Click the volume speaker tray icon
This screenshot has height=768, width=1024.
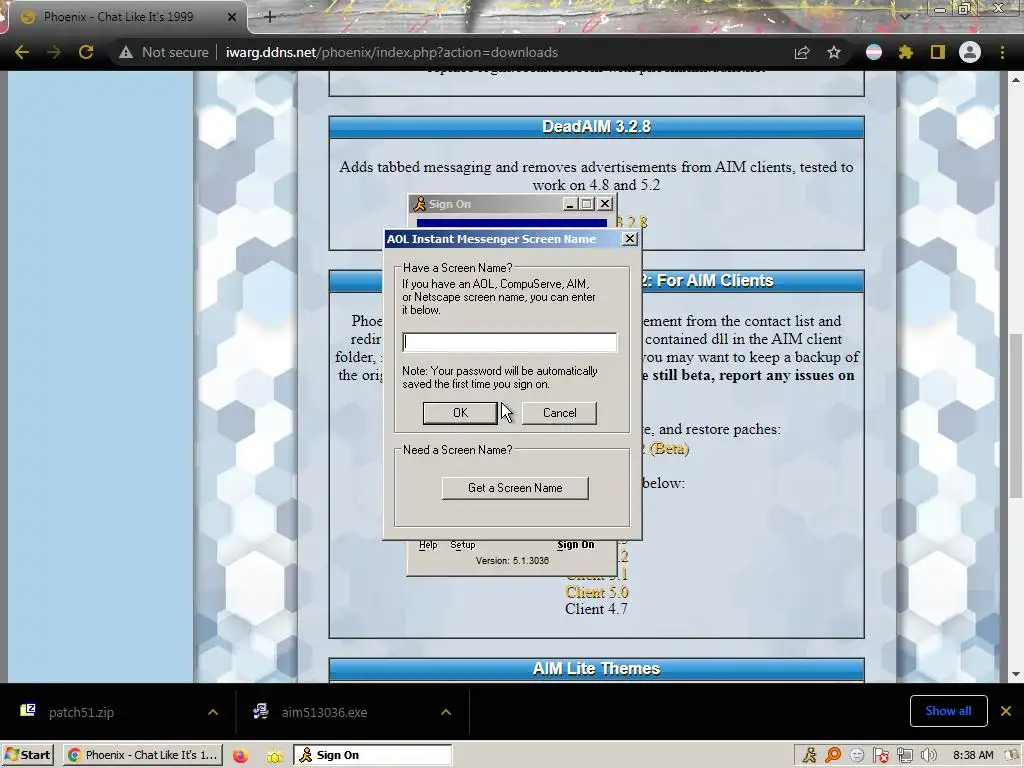[928, 755]
